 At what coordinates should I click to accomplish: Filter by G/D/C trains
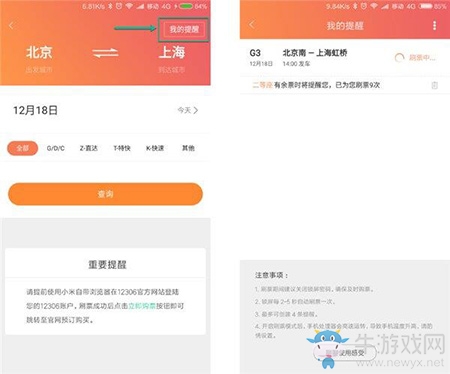point(56,148)
